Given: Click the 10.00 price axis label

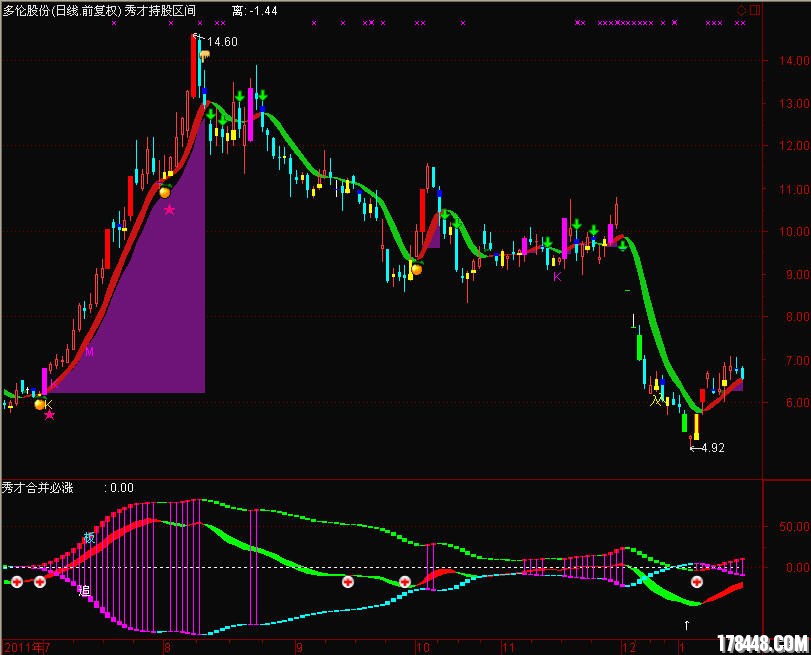Looking at the screenshot, I should click(x=794, y=231).
